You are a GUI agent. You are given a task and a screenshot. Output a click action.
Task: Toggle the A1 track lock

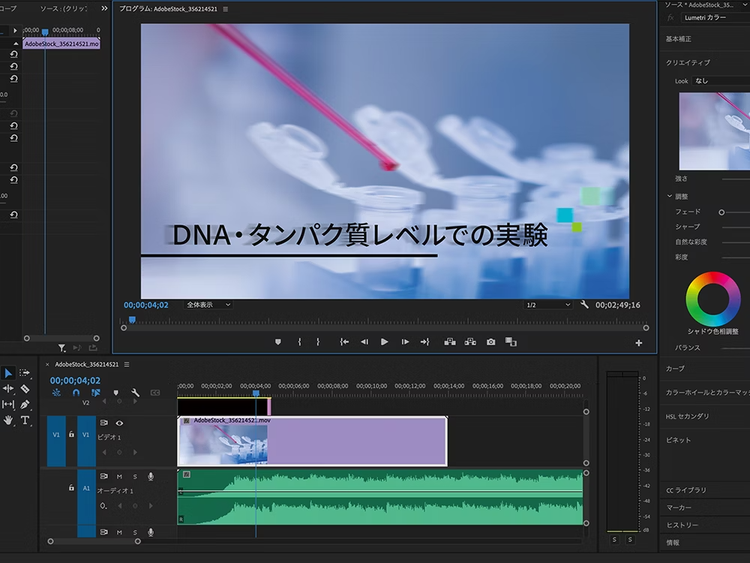[71, 488]
